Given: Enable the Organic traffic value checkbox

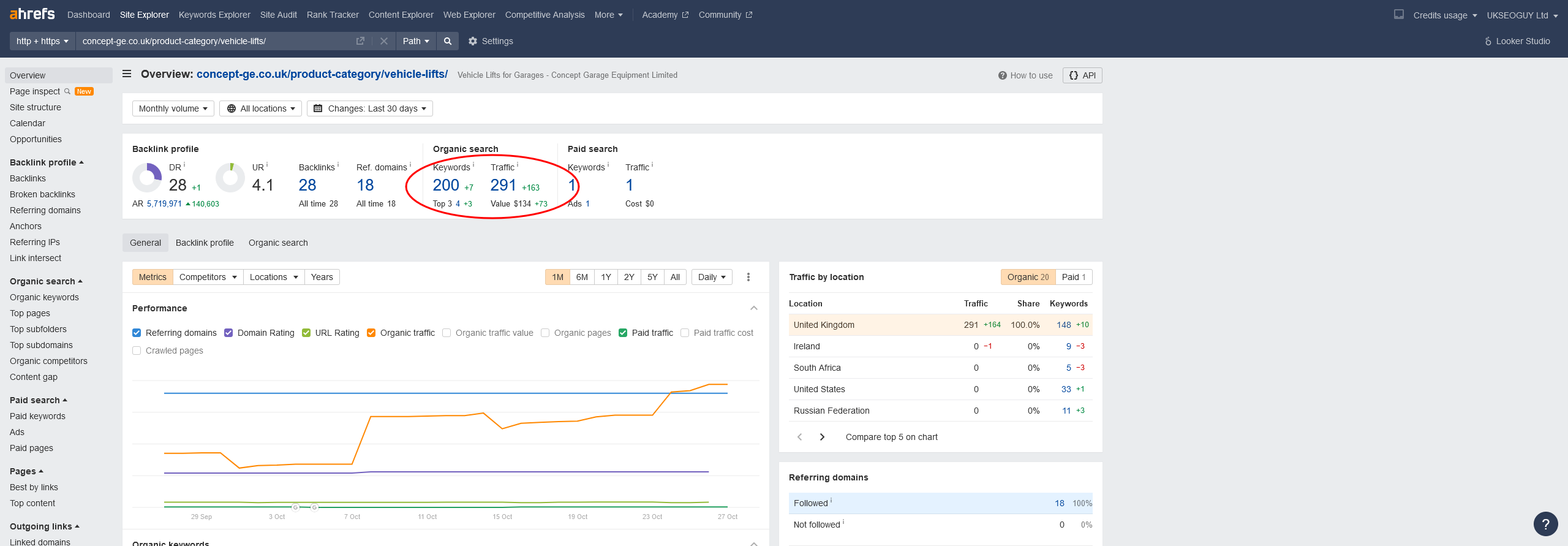Looking at the screenshot, I should pos(447,333).
